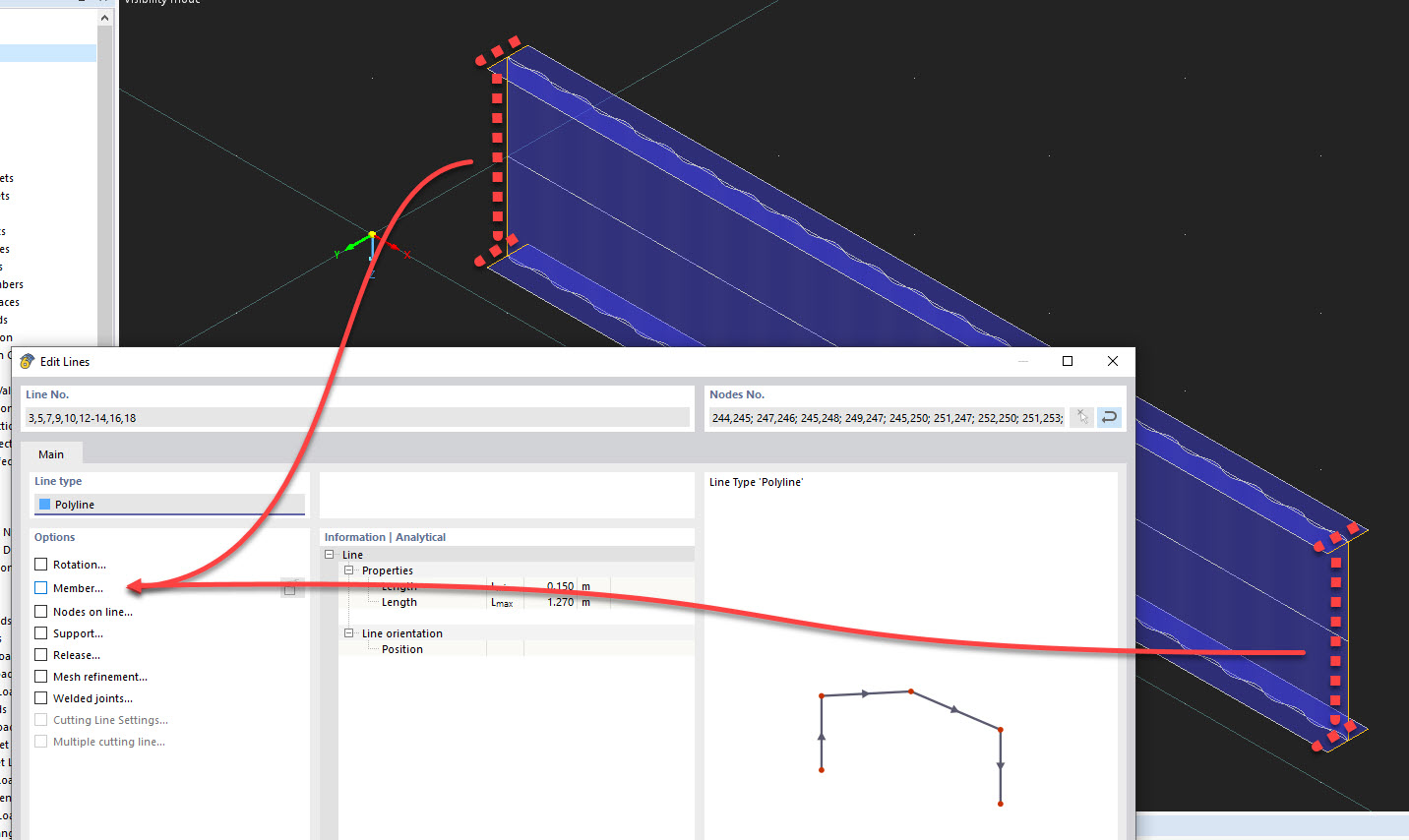Enable the Welded joints option
Screen dimensions: 1409x840
(x=39, y=697)
